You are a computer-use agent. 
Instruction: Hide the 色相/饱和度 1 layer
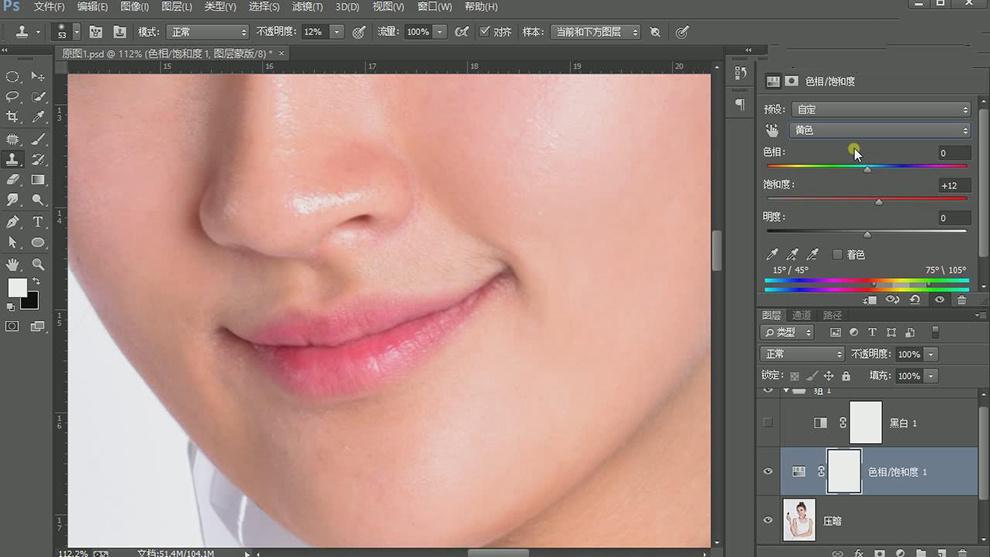click(768, 471)
